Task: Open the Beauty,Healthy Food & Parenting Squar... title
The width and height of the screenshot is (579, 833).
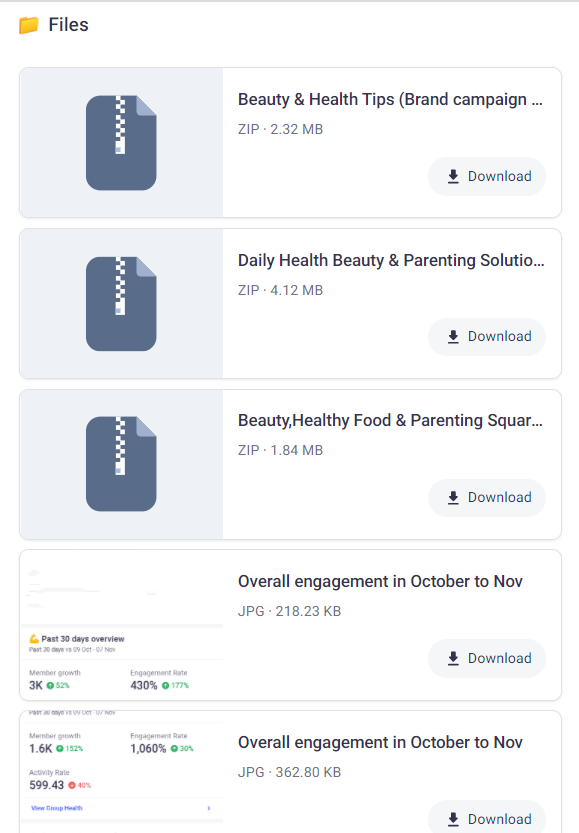Action: click(x=390, y=420)
